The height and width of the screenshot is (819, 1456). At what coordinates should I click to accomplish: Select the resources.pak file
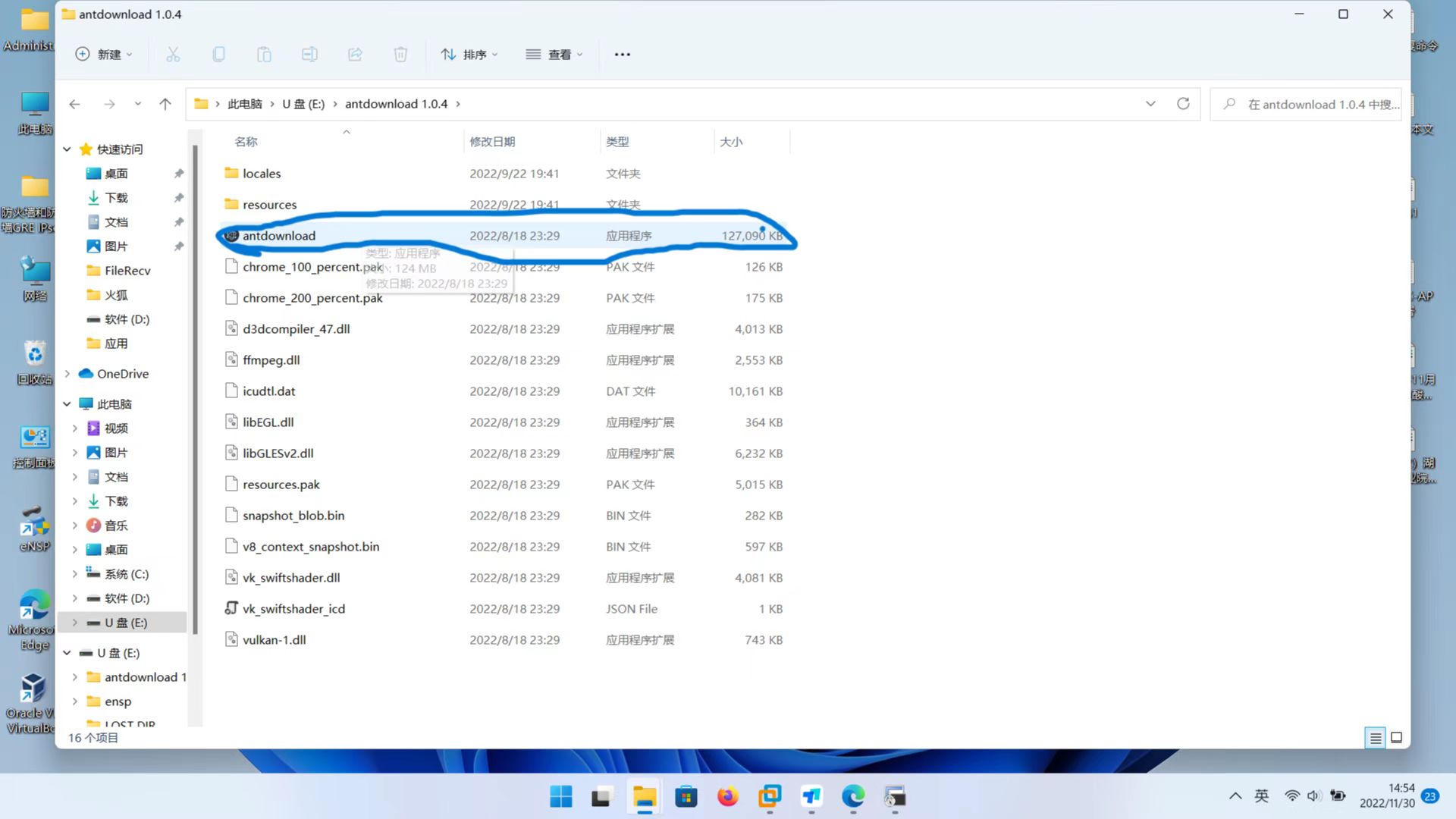[x=280, y=484]
